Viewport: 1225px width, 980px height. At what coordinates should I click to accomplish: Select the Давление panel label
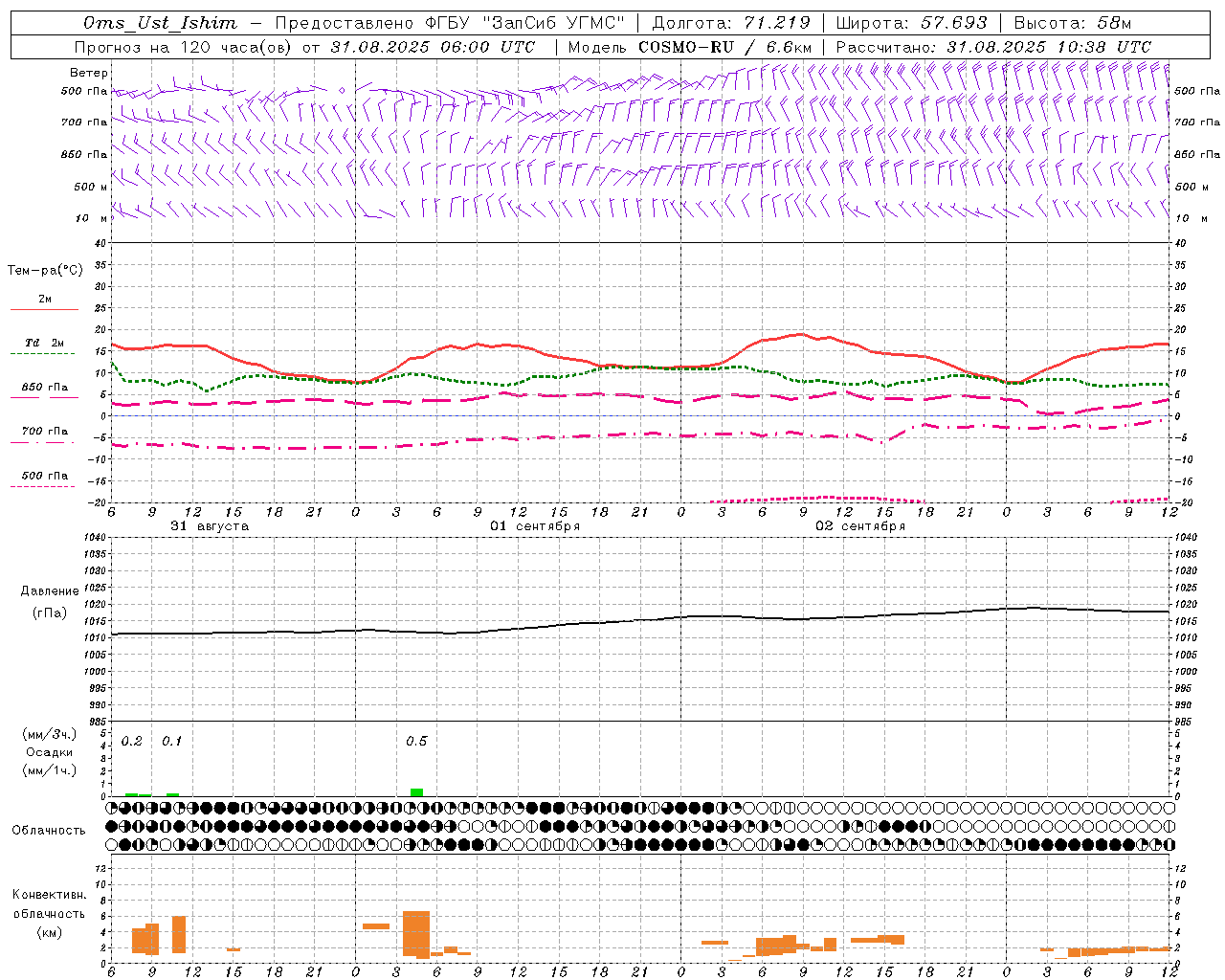pyautogui.click(x=50, y=591)
